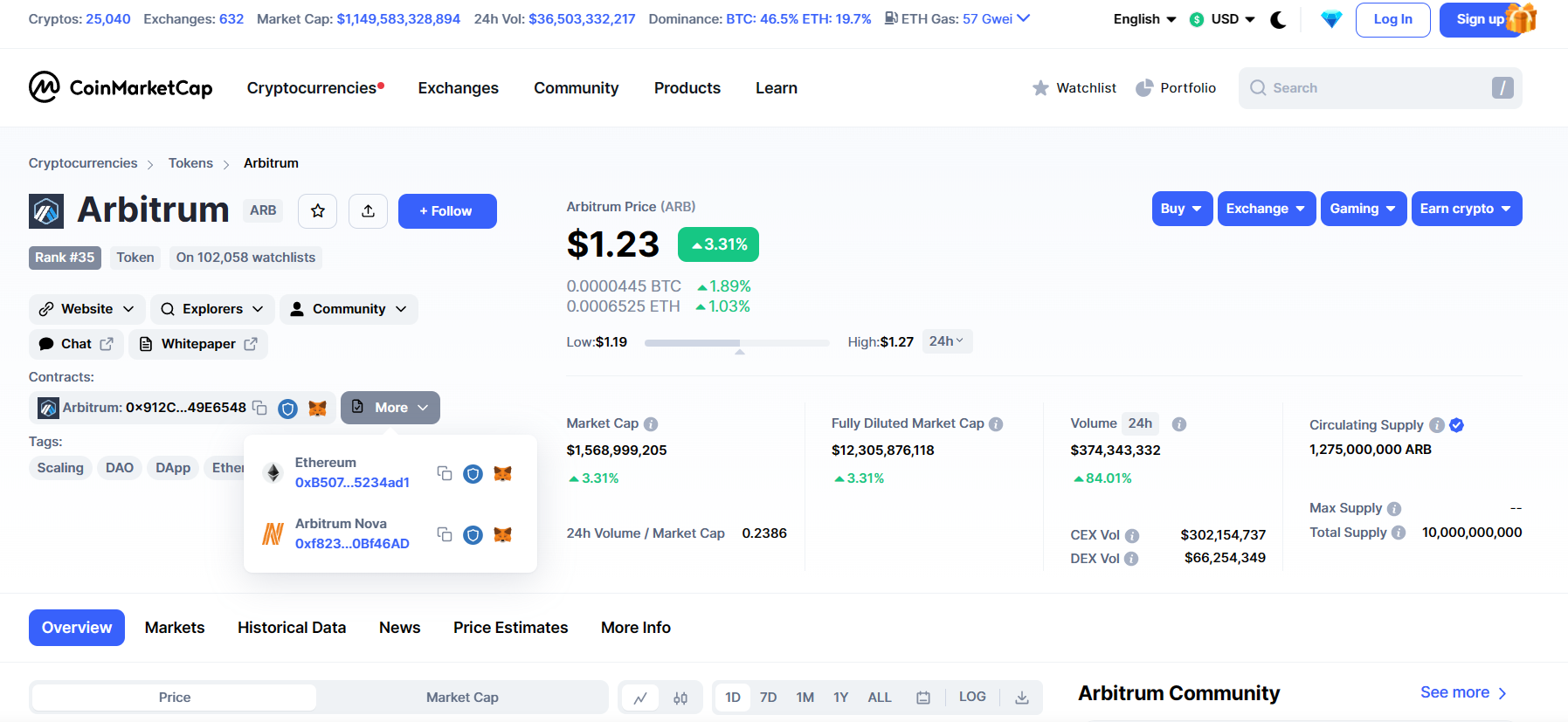
Task: Expand the Buy dropdown button
Action: tap(1181, 209)
